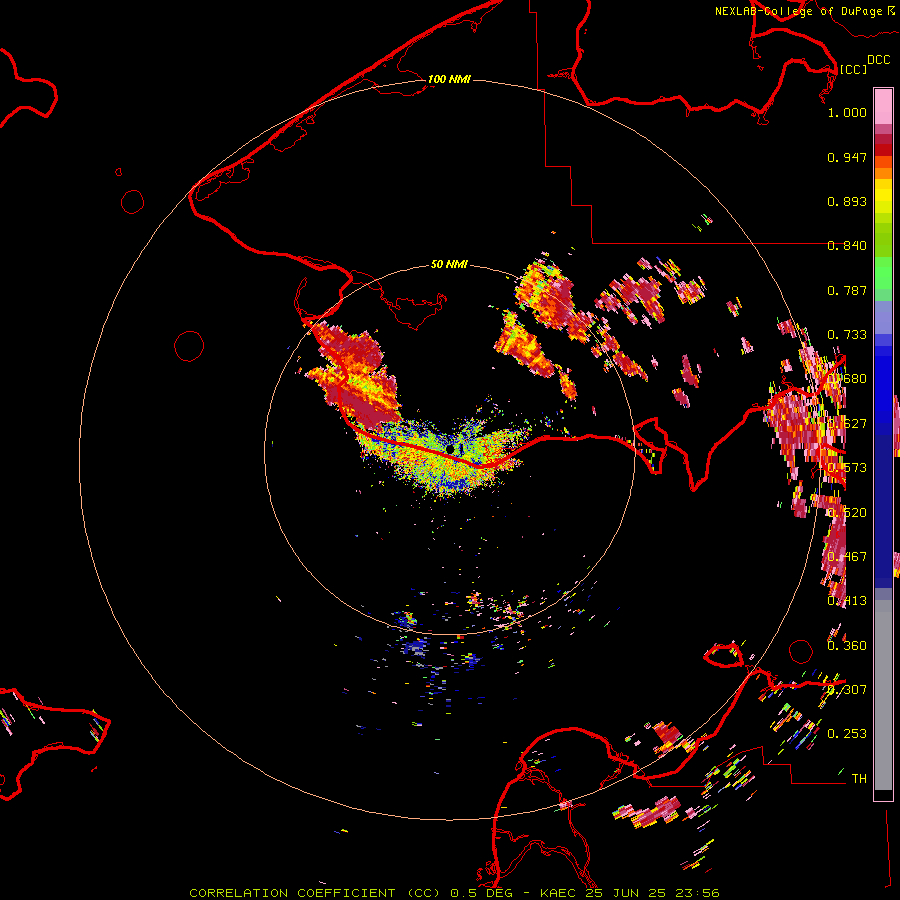The image size is (900, 900).
Task: Click the "DCC" label above color bar
Action: [879, 60]
